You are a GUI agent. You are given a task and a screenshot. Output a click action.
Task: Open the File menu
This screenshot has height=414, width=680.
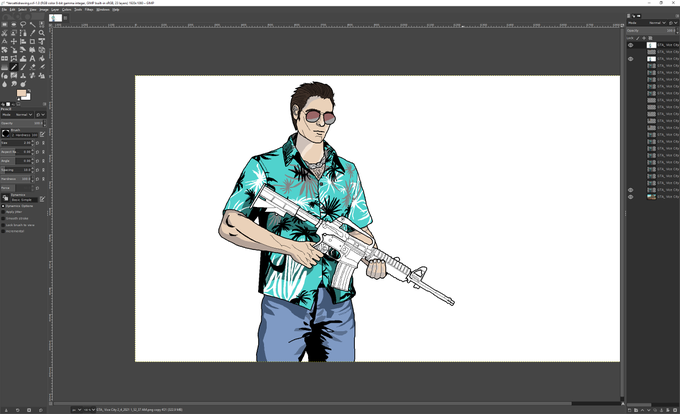point(4,9)
